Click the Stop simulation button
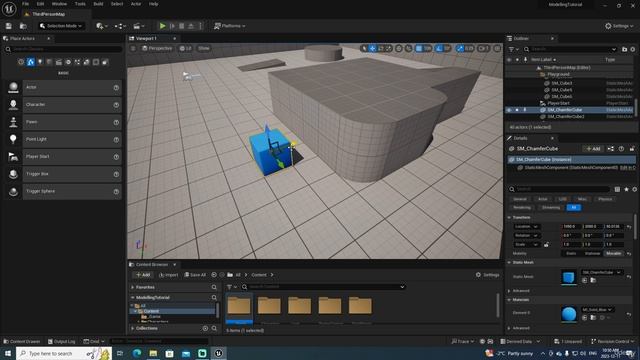The height and width of the screenshot is (360, 640). (x=182, y=26)
